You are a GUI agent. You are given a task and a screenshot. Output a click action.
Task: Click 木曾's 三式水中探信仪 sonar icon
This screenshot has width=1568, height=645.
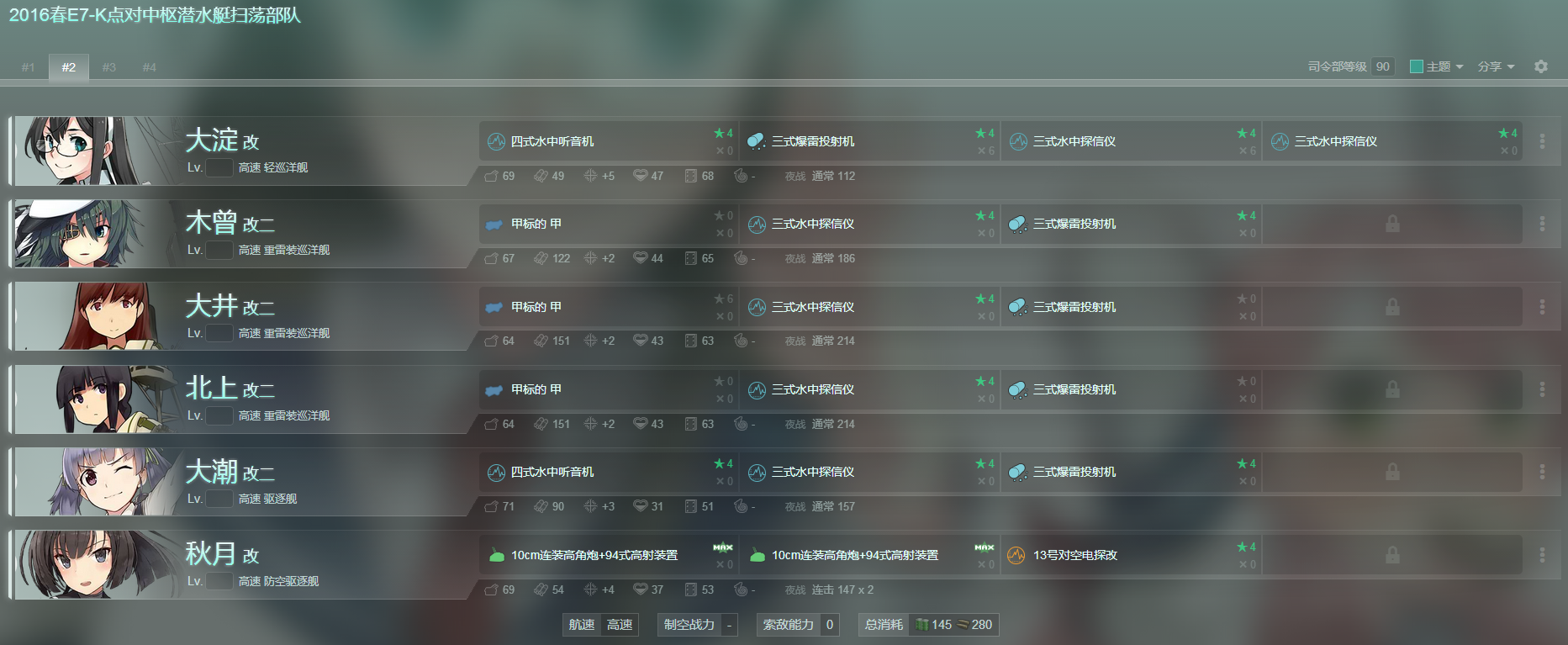coord(757,225)
